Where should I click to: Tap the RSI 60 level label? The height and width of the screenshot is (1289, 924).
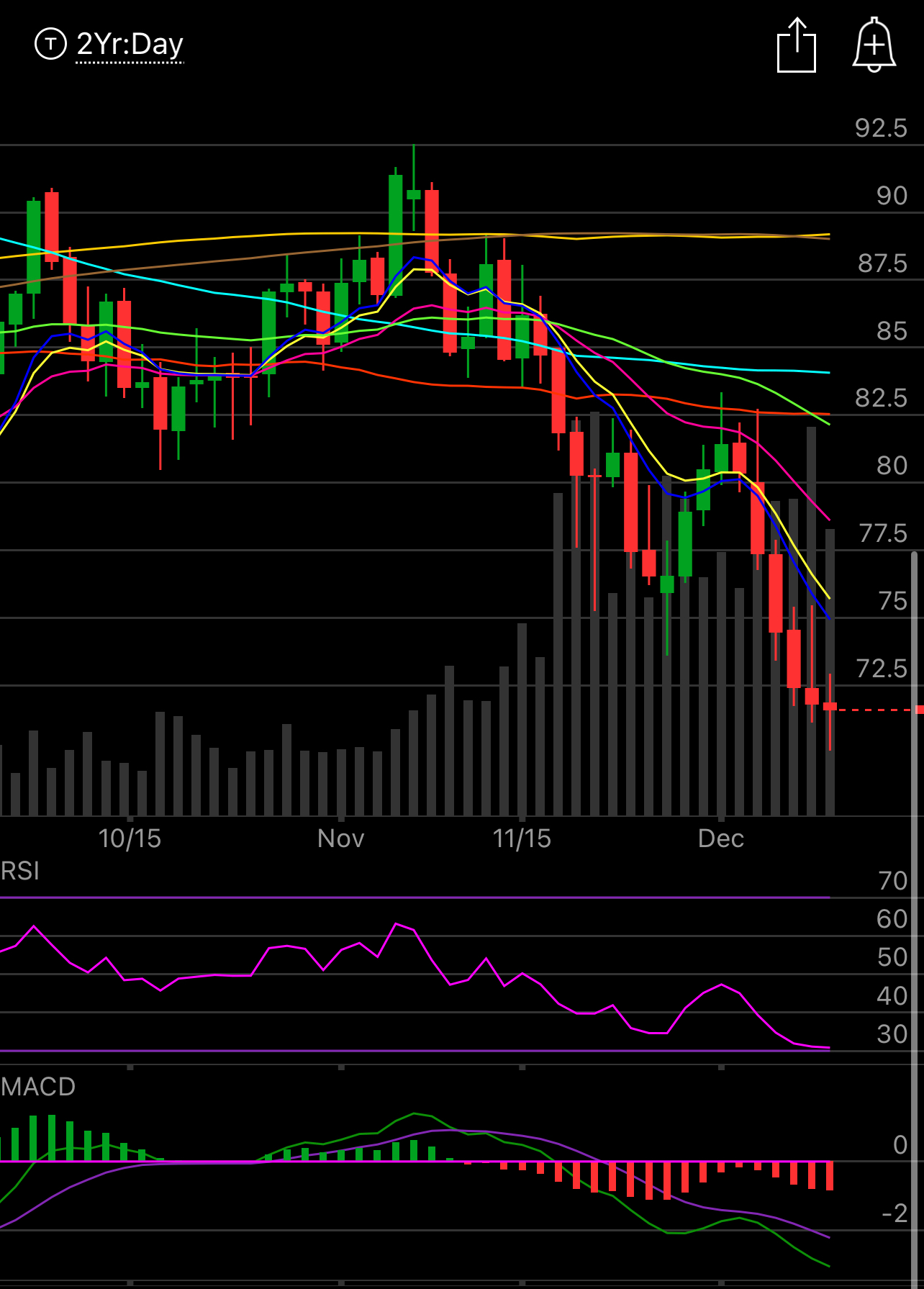coord(892,919)
